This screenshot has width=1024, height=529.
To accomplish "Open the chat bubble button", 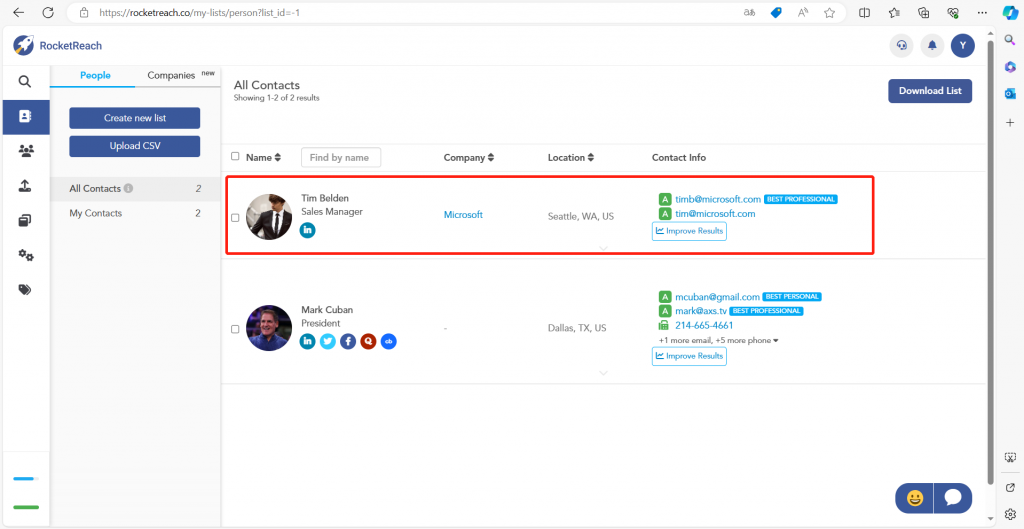I will click(953, 498).
